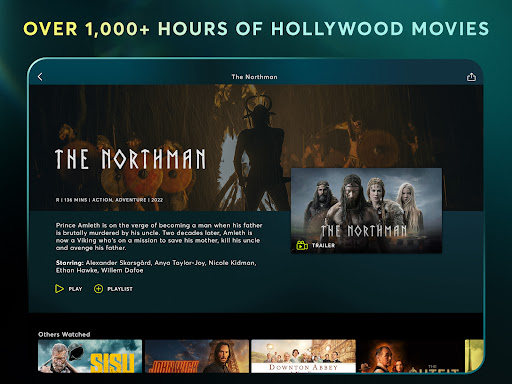Open the Downton Abbey movie thumbnail
The height and width of the screenshot is (384, 512).
(303, 356)
